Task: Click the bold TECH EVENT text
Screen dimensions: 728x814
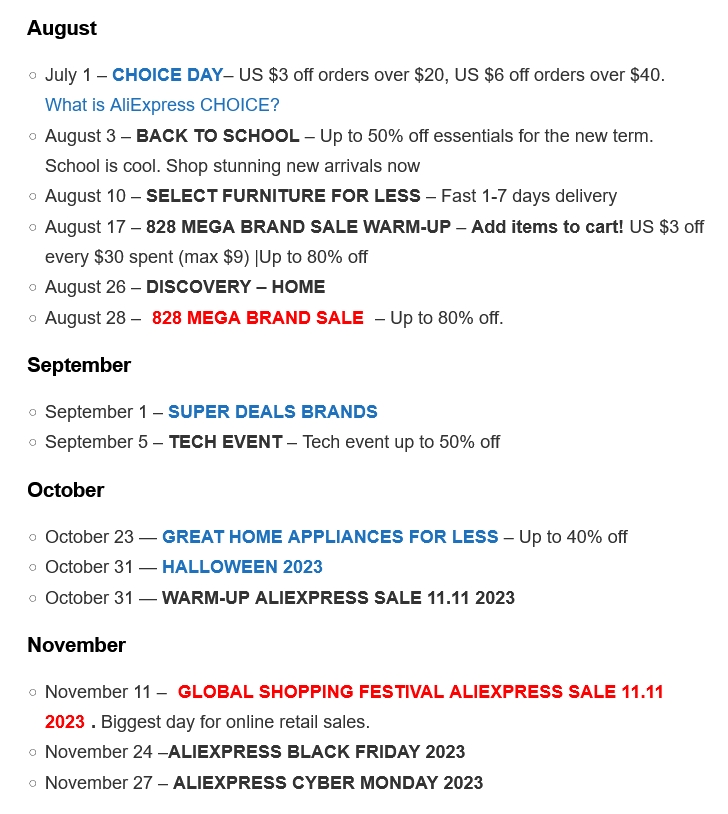Action: (225, 442)
